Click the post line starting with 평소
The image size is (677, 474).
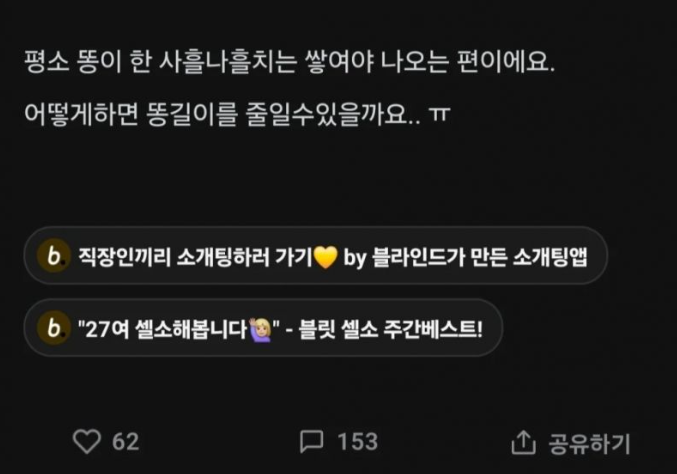point(289,63)
